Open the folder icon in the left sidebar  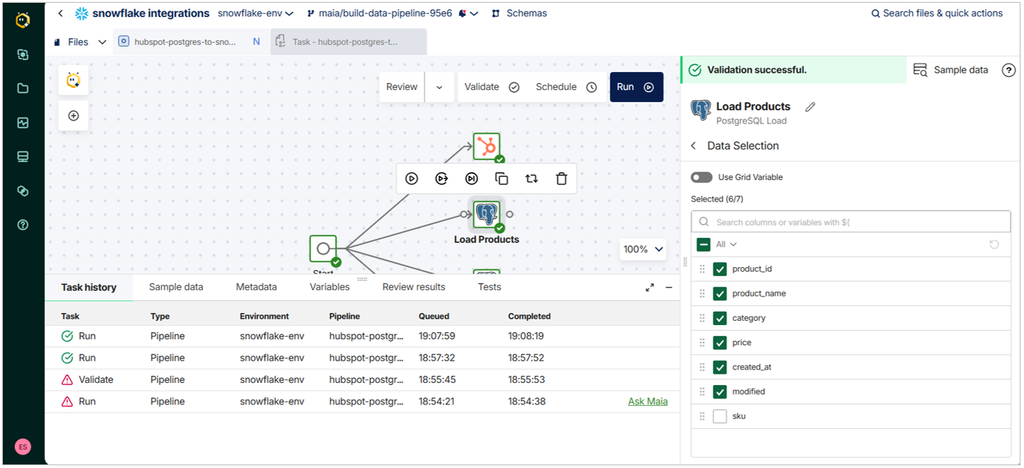(x=23, y=89)
